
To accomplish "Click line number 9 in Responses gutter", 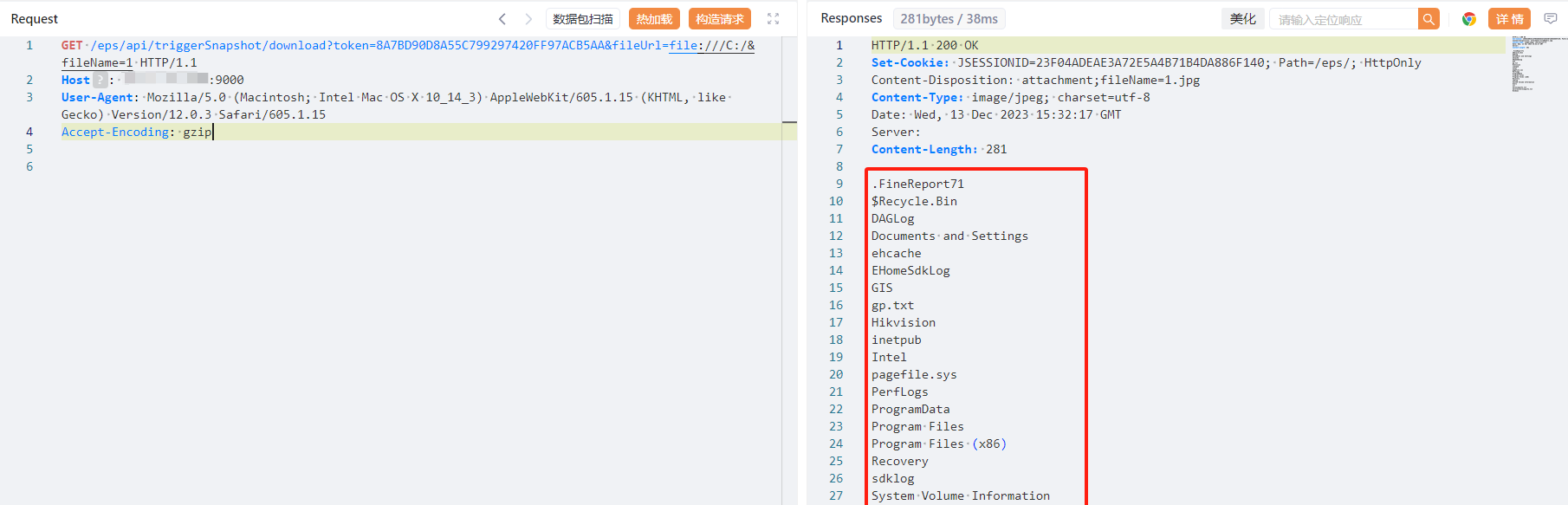I will (x=839, y=184).
